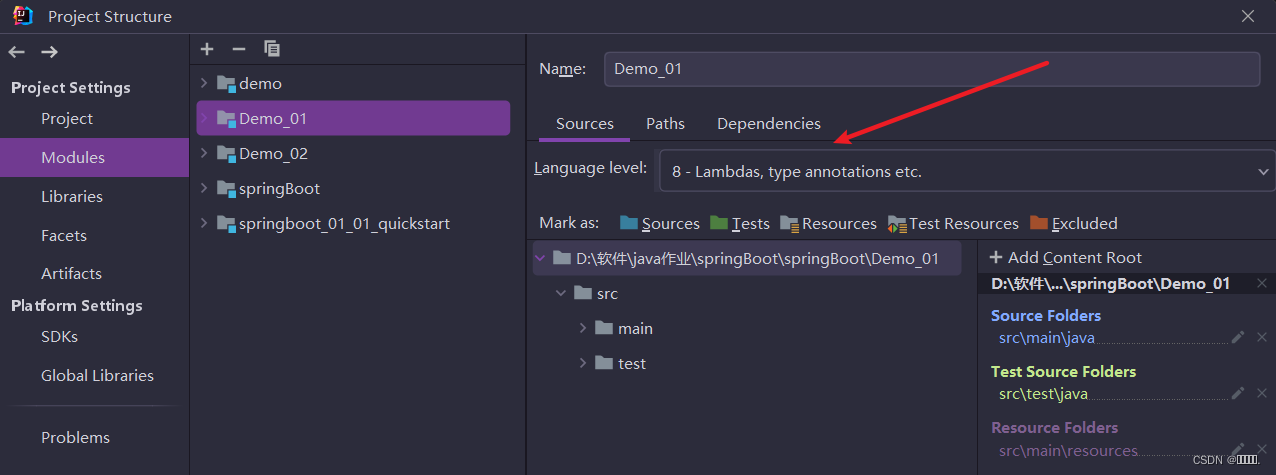Image resolution: width=1276 pixels, height=475 pixels.
Task: Mark as Excluded folder
Action: (1073, 224)
